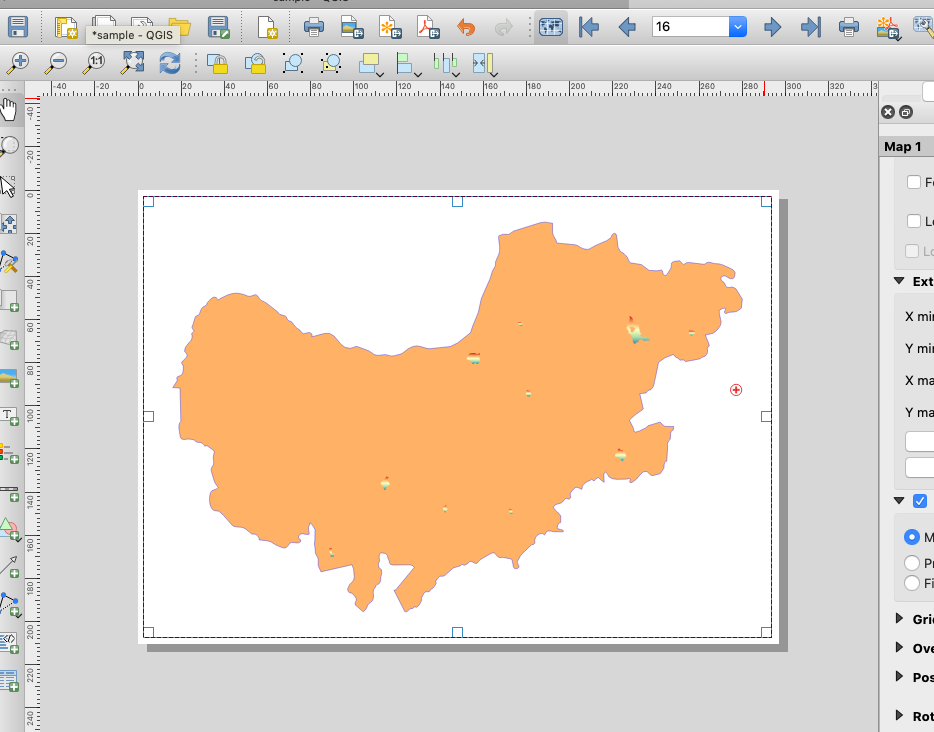Expand the Grids section

(900, 619)
